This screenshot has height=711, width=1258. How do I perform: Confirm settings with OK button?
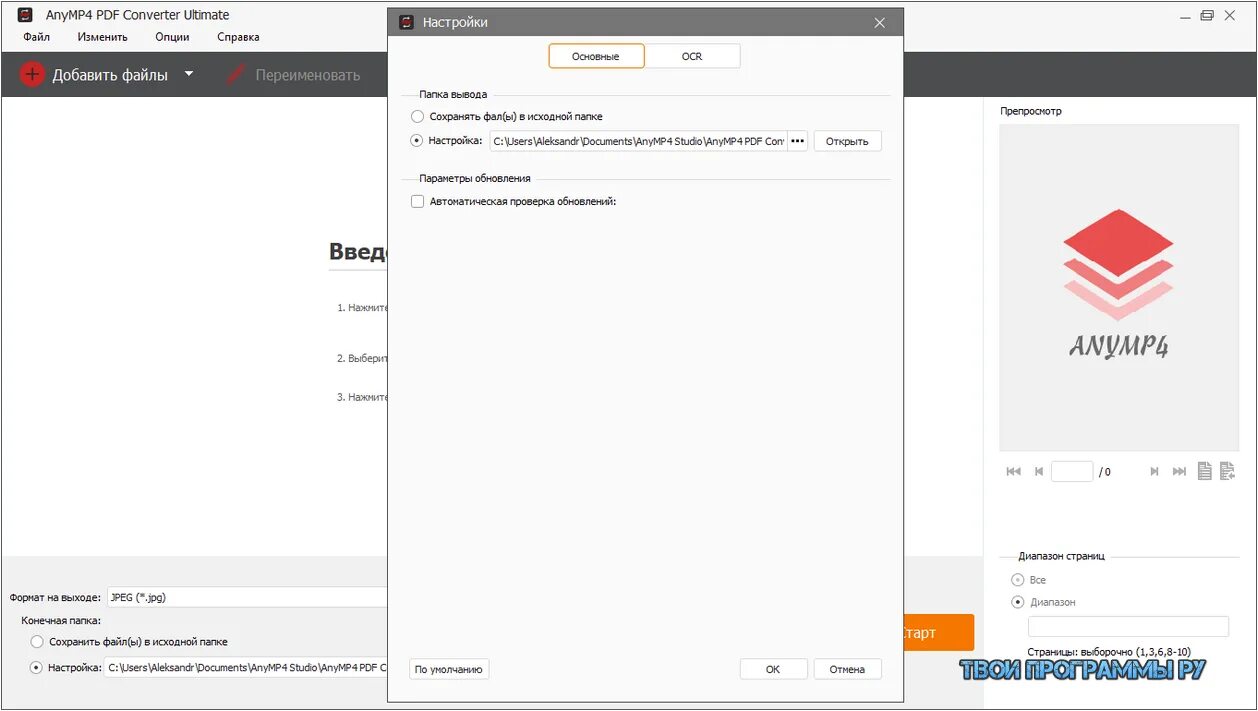point(773,669)
